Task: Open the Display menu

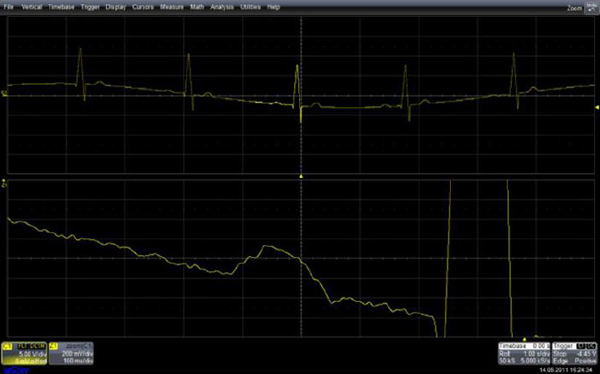Action: (x=116, y=7)
